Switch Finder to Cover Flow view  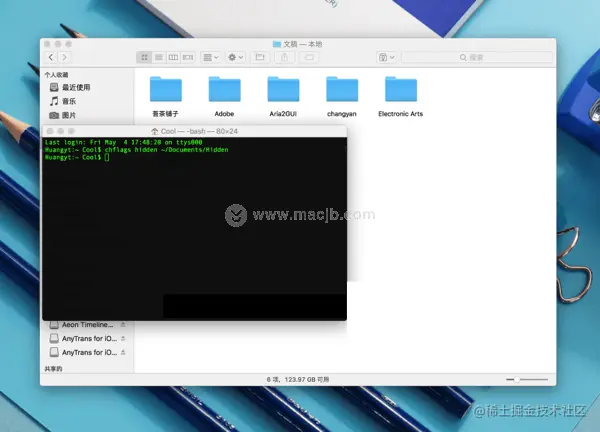pyautogui.click(x=188, y=57)
